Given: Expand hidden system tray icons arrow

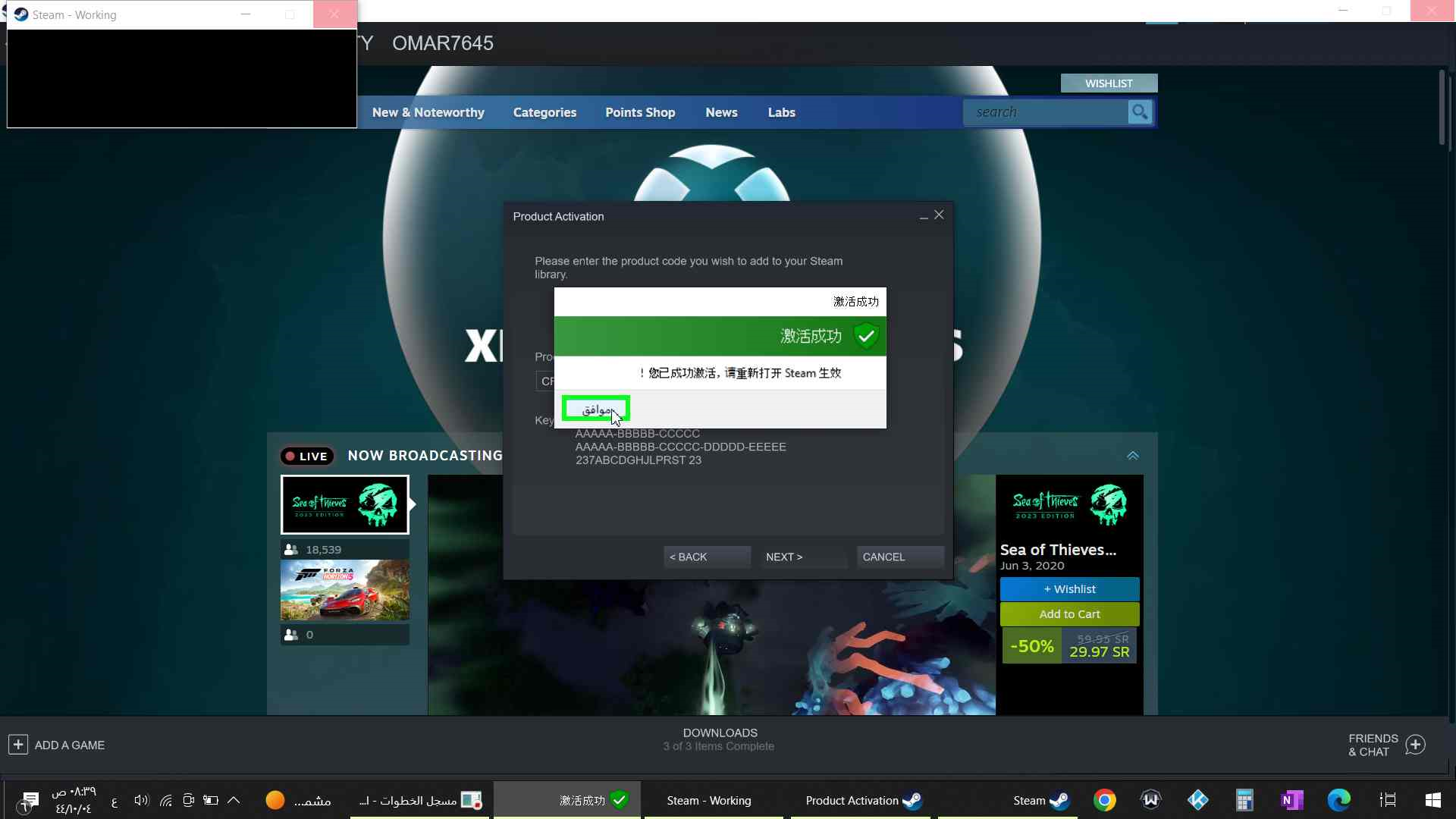Looking at the screenshot, I should tap(234, 800).
